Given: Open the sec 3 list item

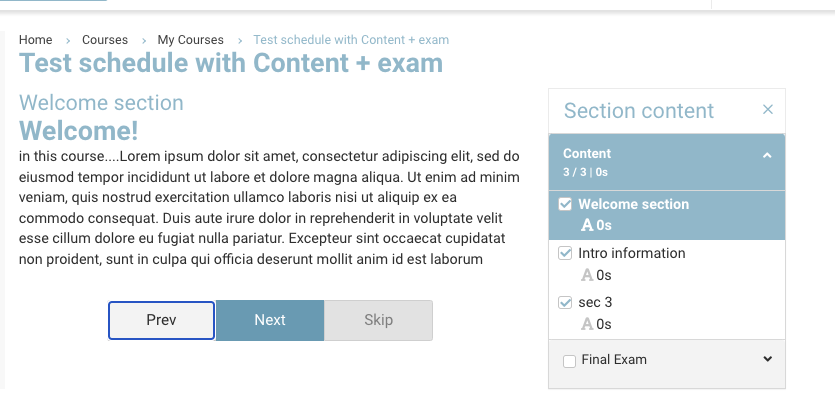Looking at the screenshot, I should (x=595, y=302).
